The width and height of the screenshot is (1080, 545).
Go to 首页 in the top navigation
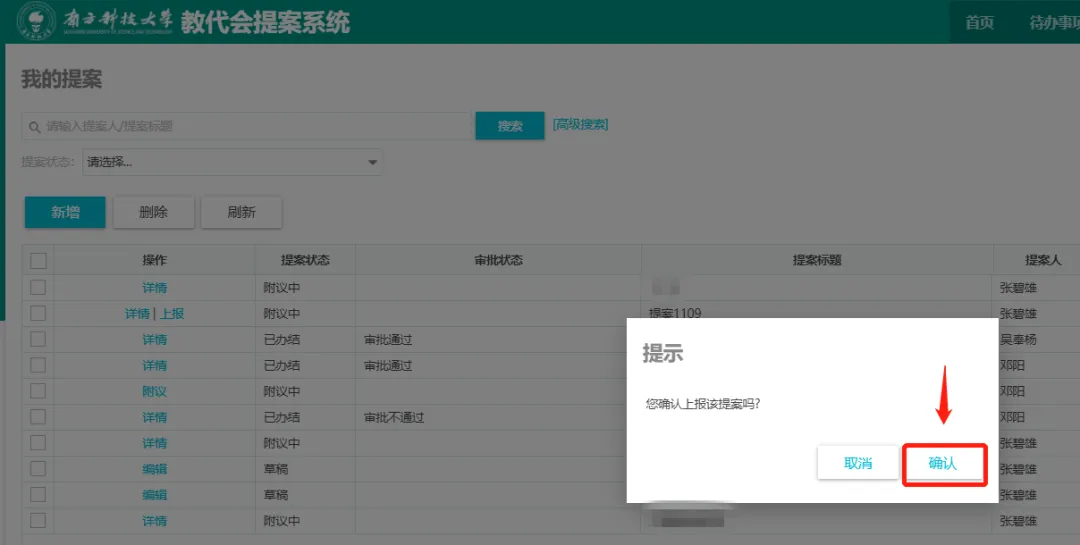pos(979,23)
